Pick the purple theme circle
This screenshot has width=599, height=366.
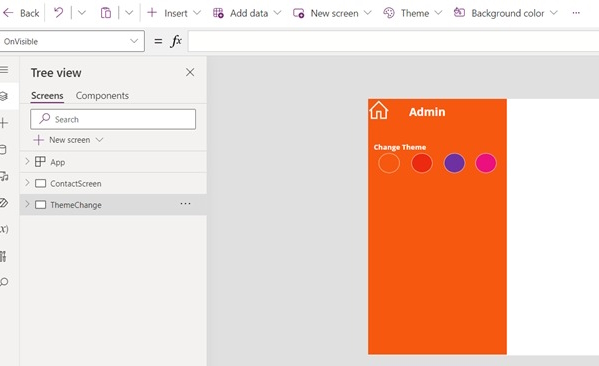tap(454, 163)
